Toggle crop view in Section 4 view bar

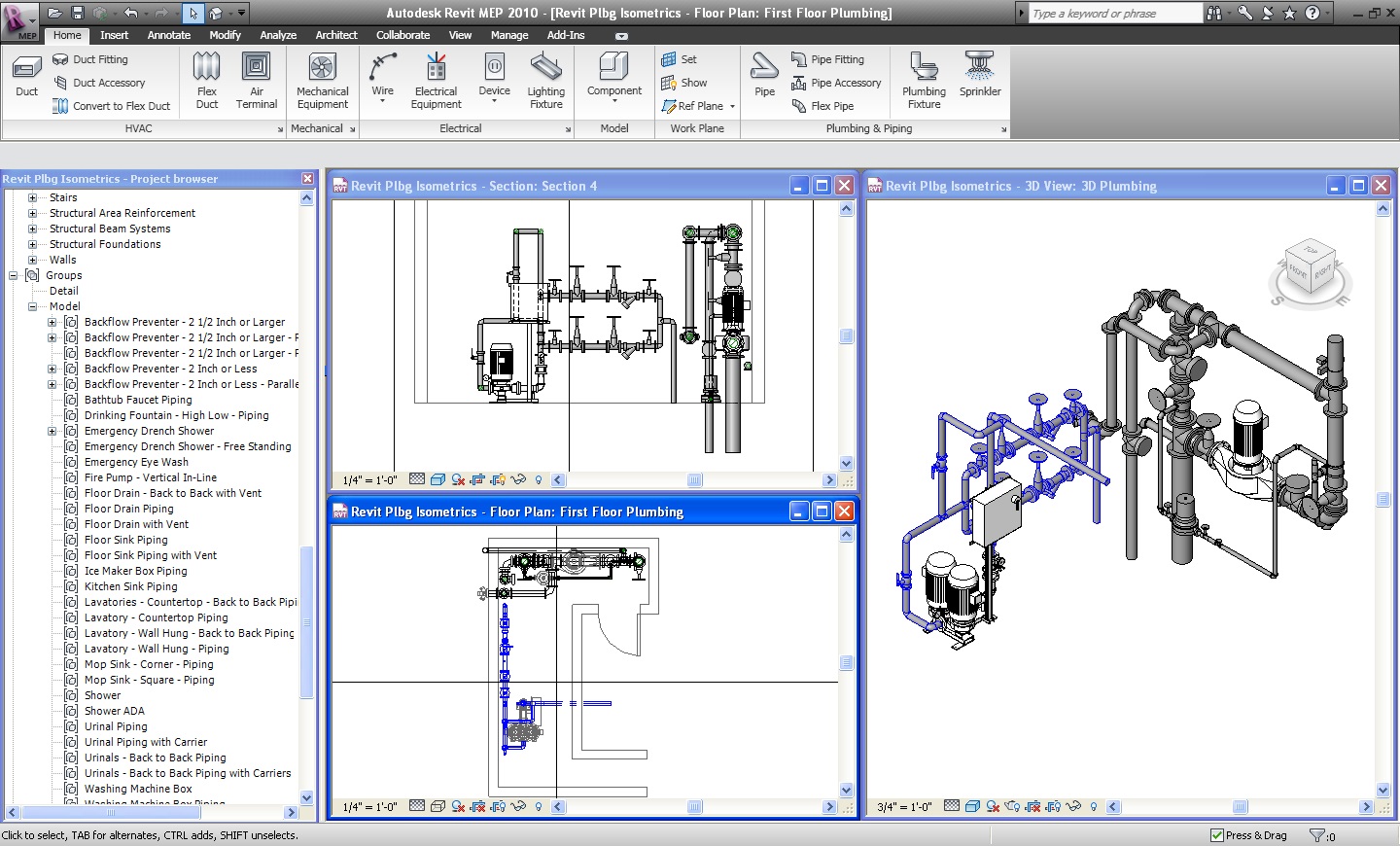[x=477, y=479]
